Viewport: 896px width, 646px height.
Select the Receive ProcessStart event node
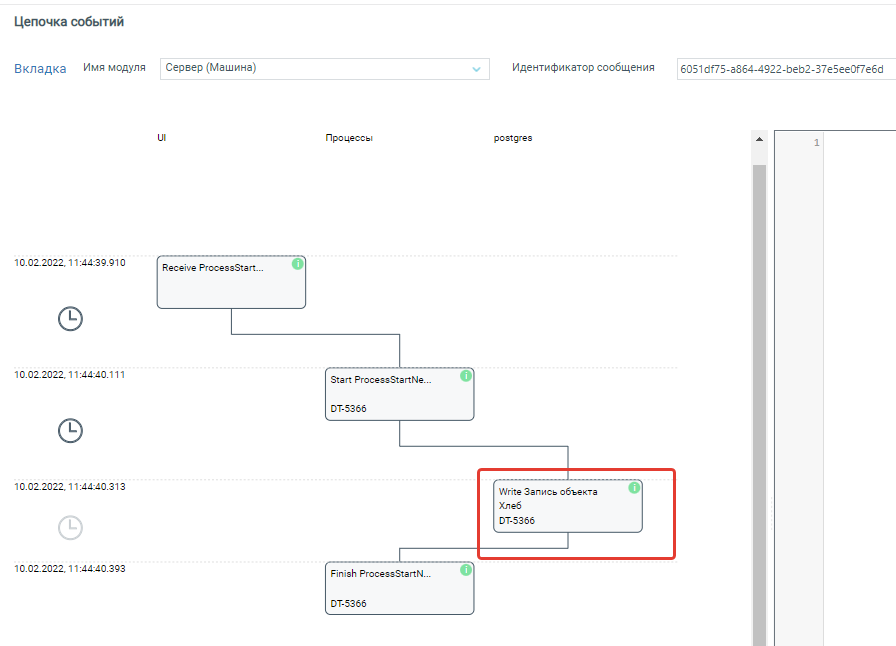pyautogui.click(x=225, y=287)
